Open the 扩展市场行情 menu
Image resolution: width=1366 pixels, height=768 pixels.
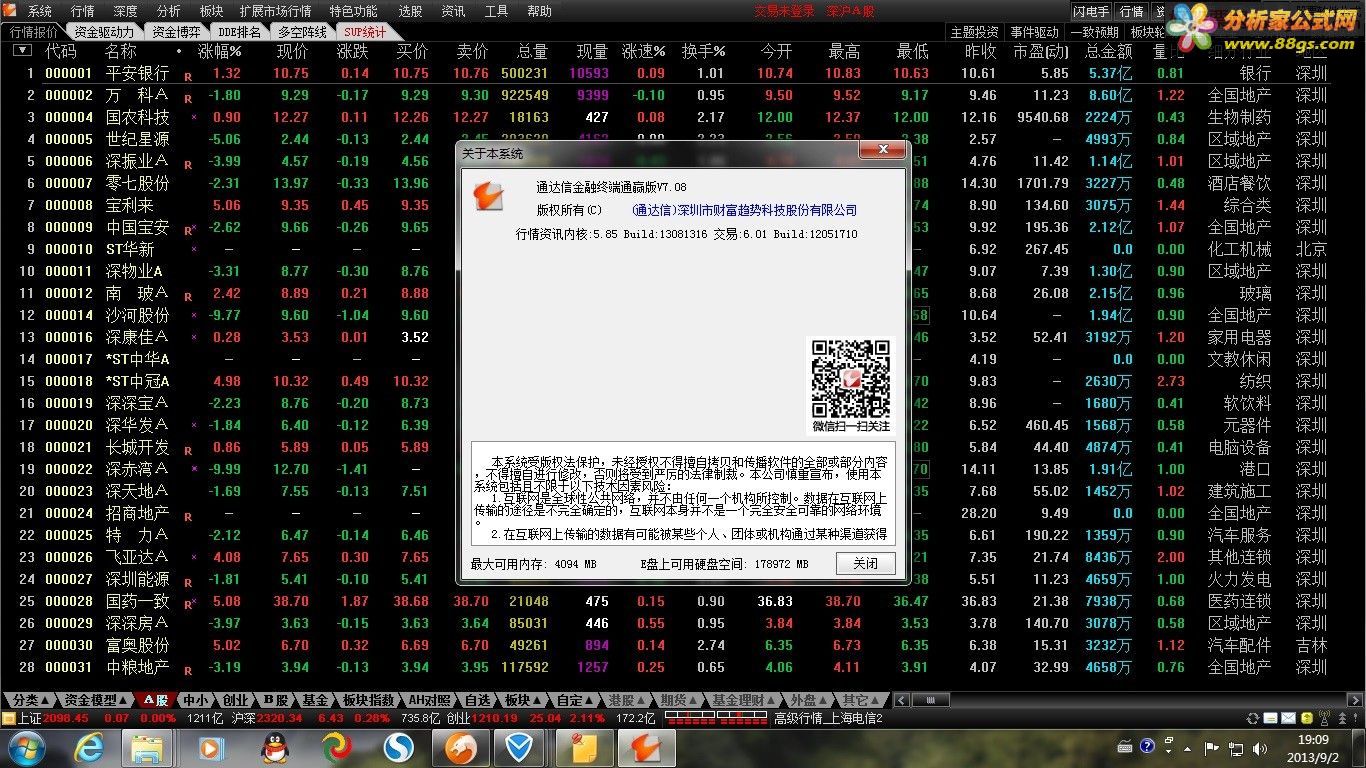click(x=275, y=11)
